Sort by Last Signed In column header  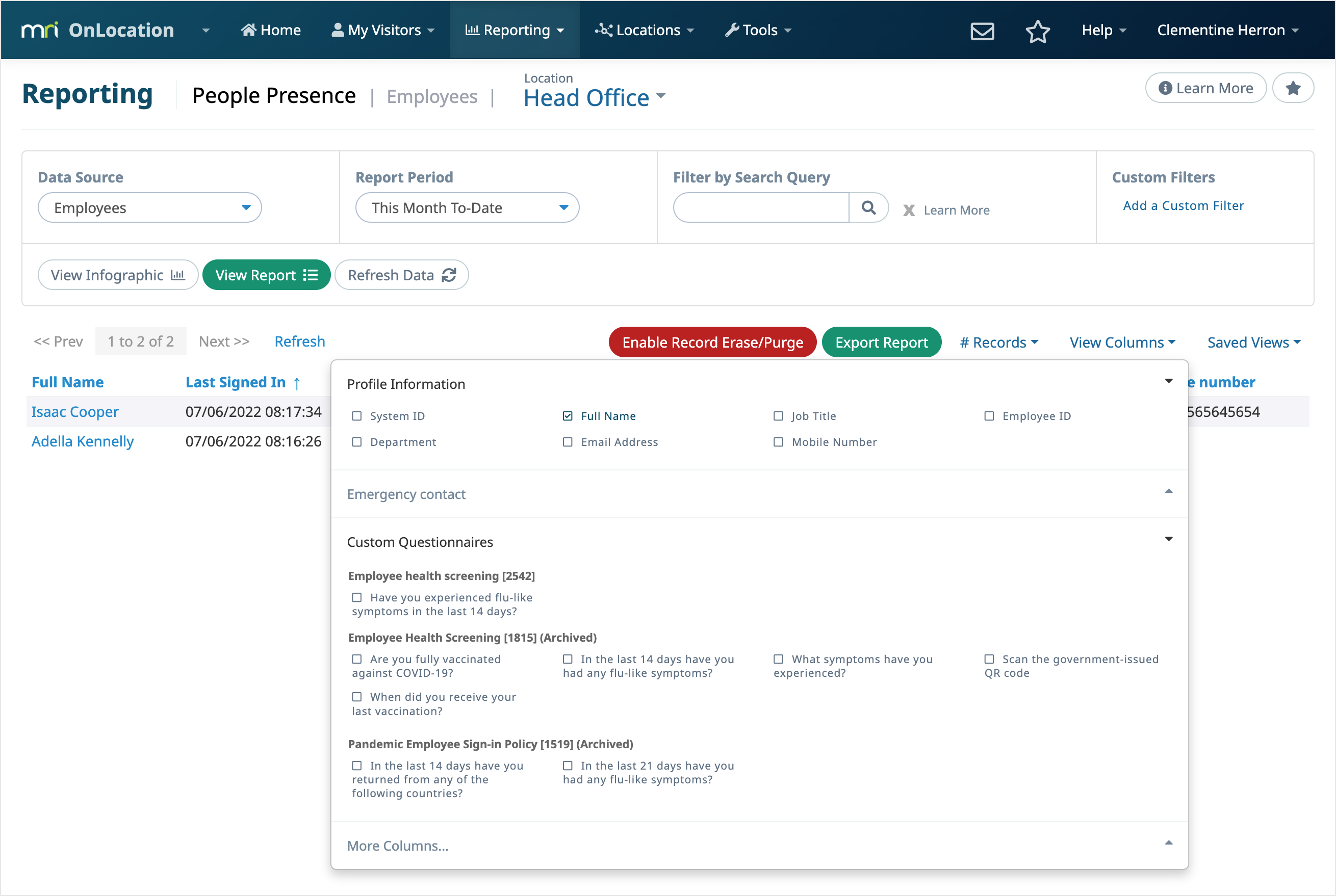[236, 382]
